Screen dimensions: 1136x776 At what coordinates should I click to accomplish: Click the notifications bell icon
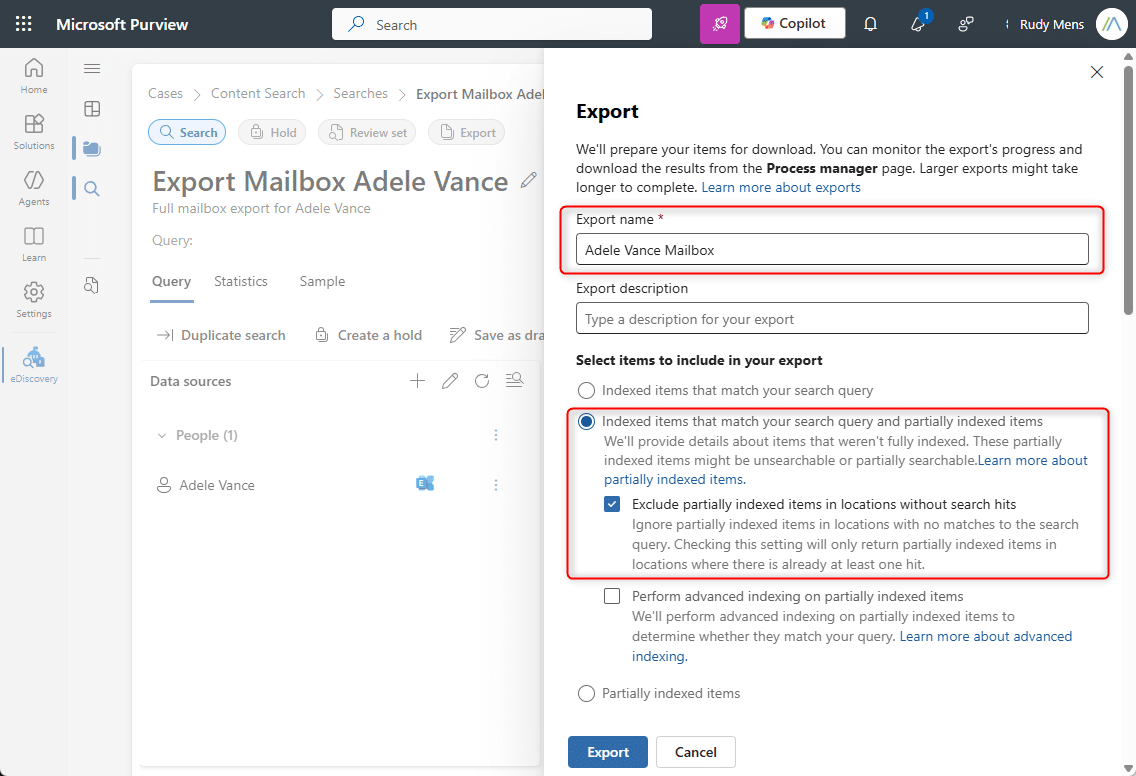coord(870,24)
